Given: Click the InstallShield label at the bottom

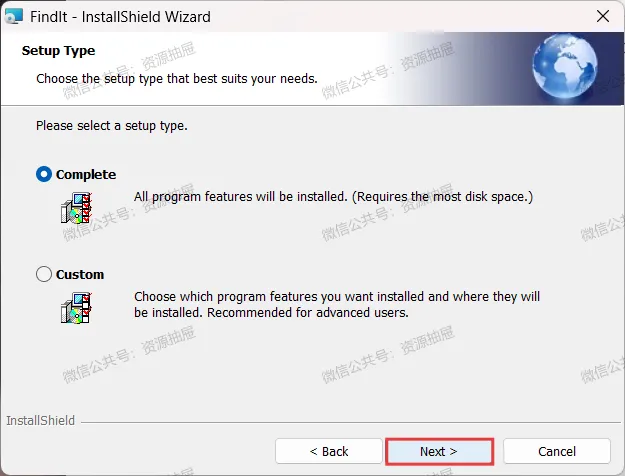Looking at the screenshot, I should click(x=40, y=421).
